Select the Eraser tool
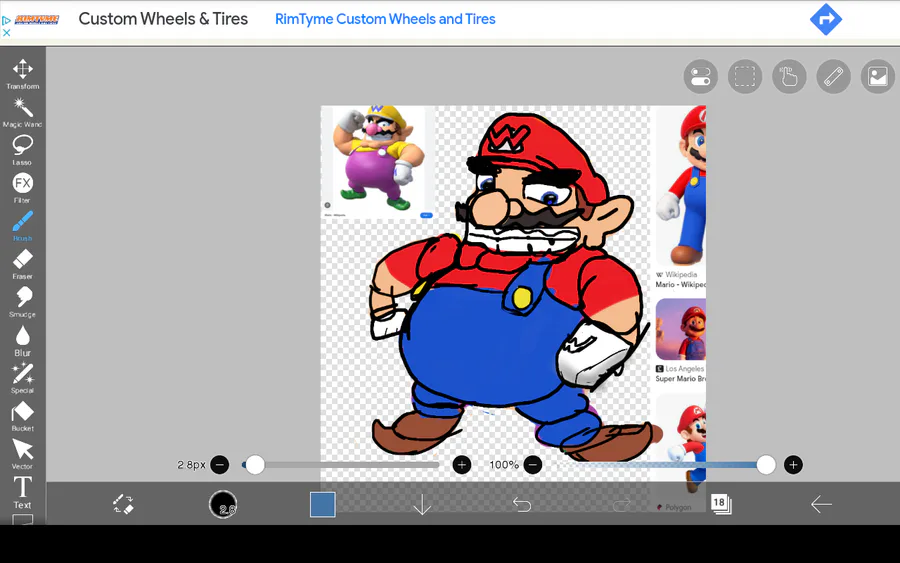 pyautogui.click(x=22, y=264)
